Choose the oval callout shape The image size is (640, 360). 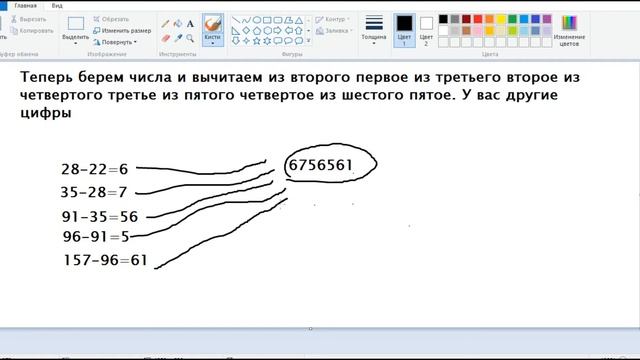pyautogui.click(x=289, y=40)
